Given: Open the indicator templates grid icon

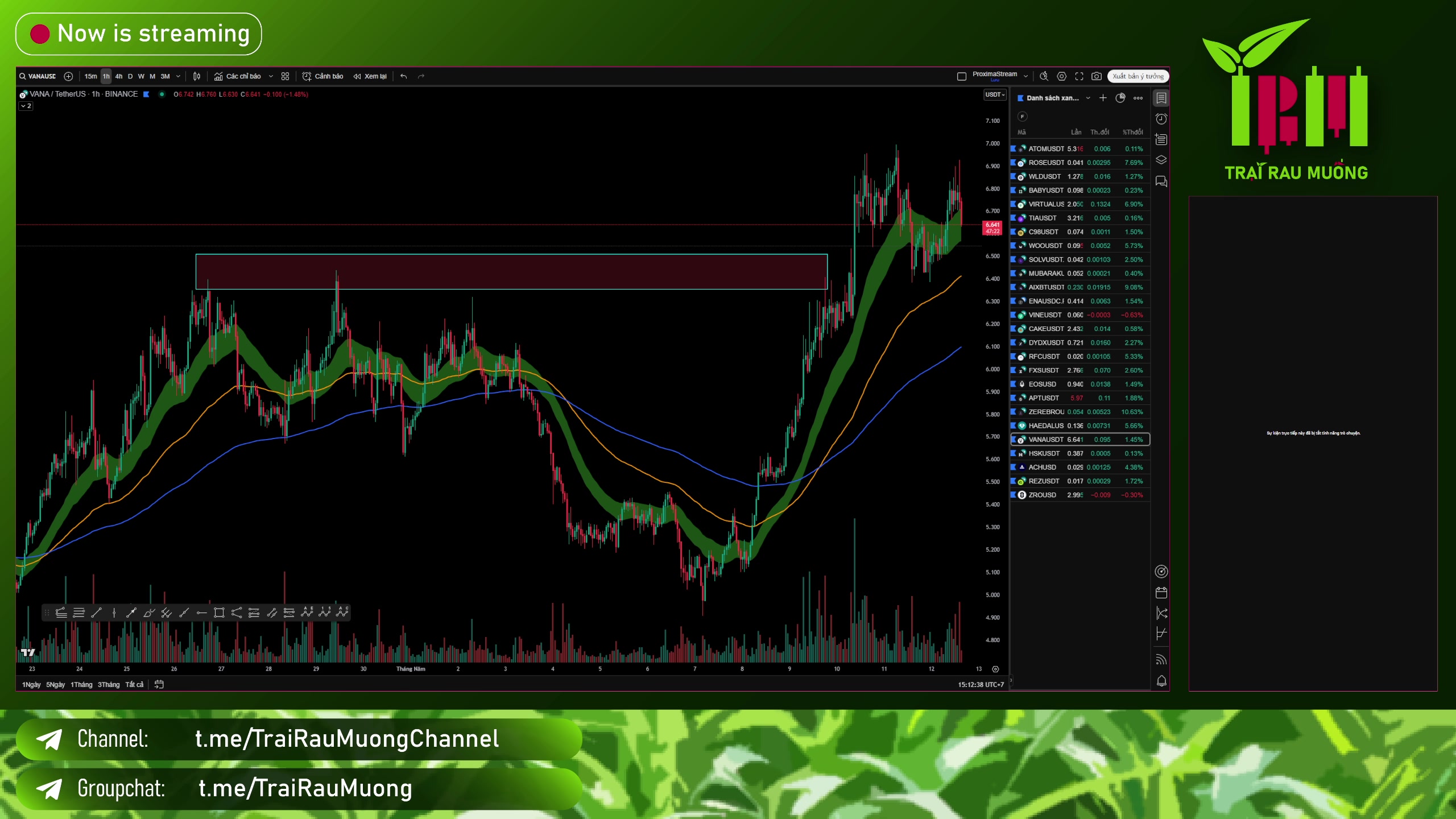Looking at the screenshot, I should coord(286,76).
